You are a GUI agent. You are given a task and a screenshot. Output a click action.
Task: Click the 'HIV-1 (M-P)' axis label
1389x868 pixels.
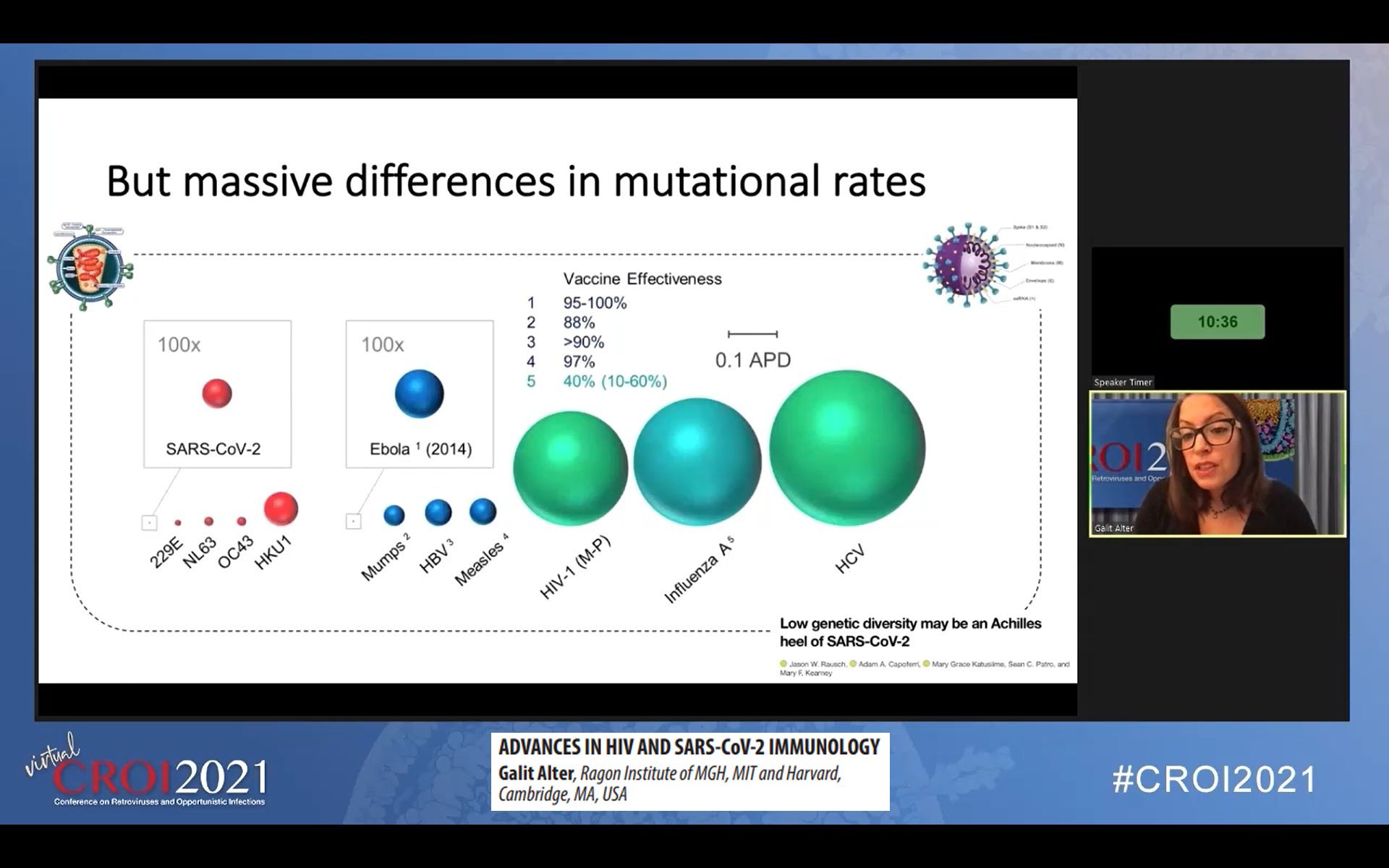click(x=576, y=567)
